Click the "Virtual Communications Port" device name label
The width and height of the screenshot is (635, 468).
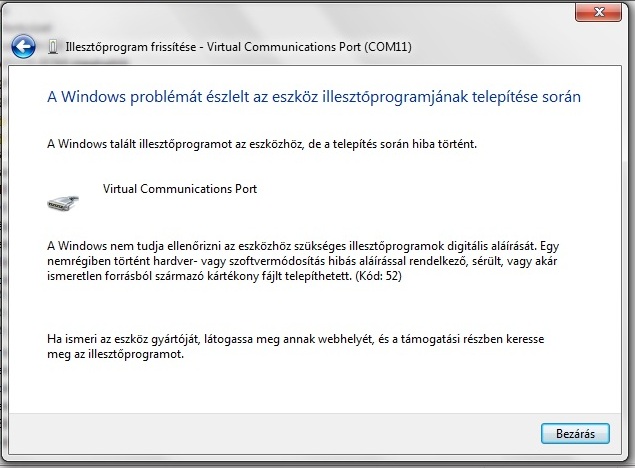[x=180, y=188]
